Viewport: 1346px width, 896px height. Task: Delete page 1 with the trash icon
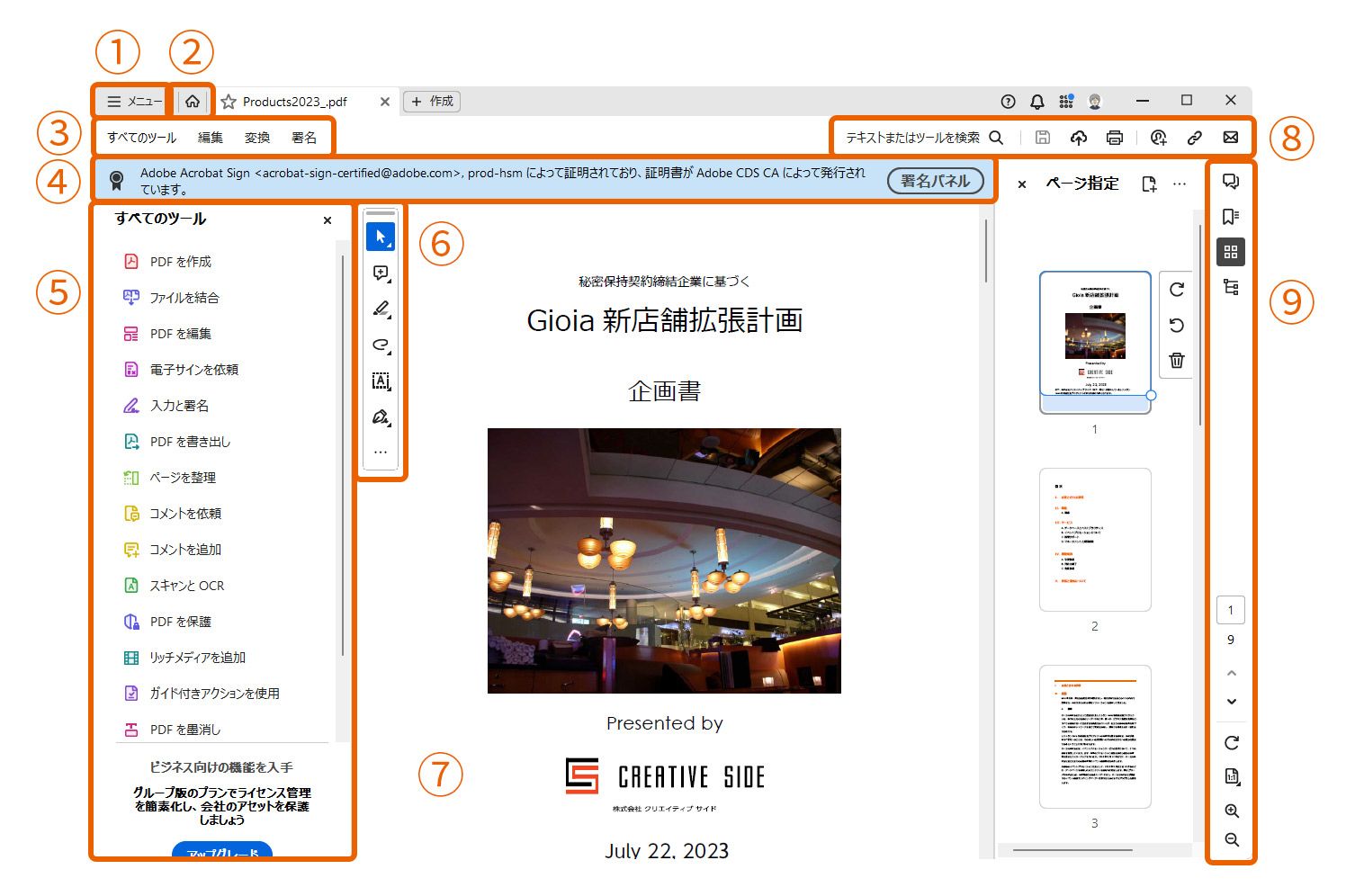[x=1177, y=361]
